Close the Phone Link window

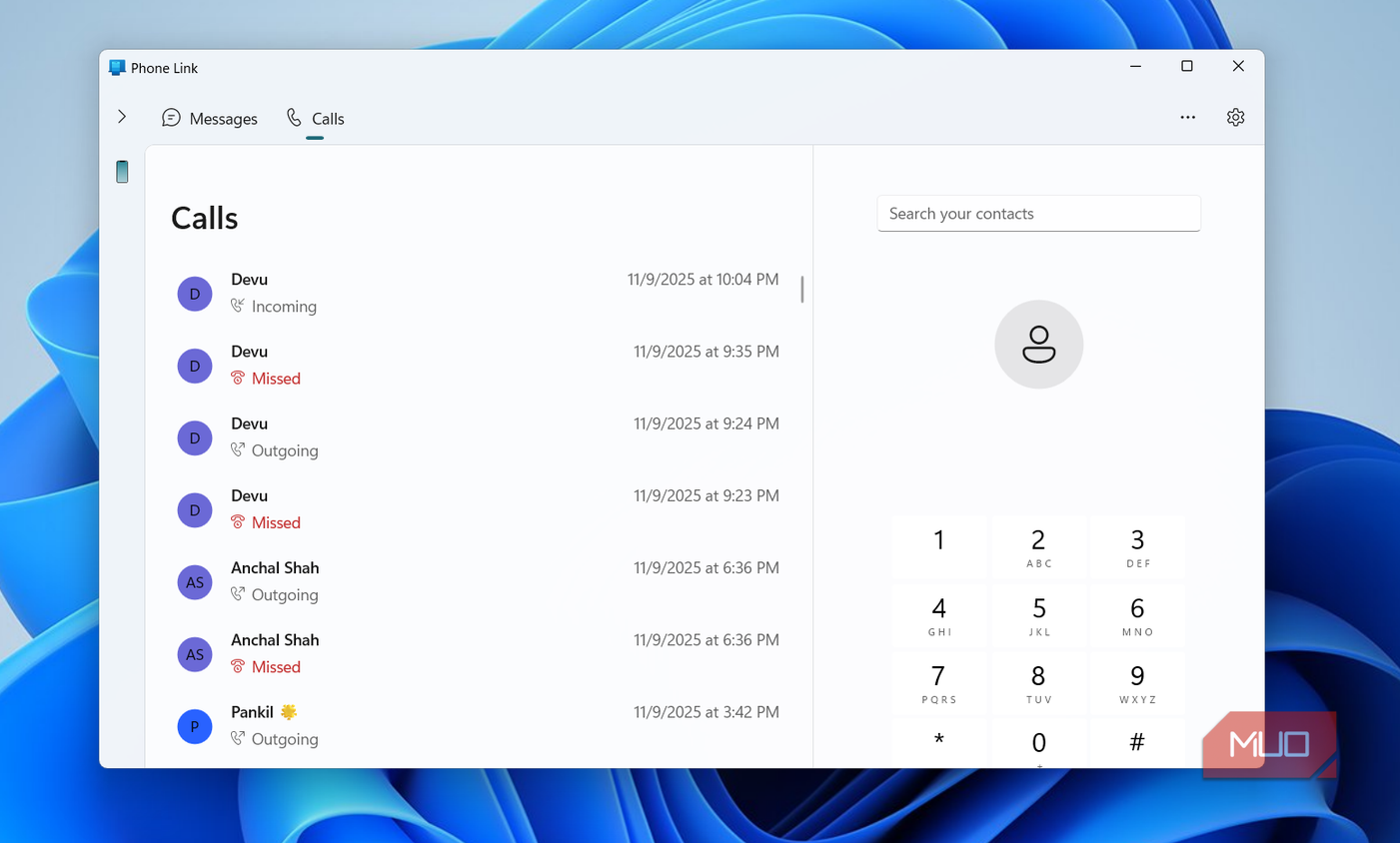point(1238,67)
